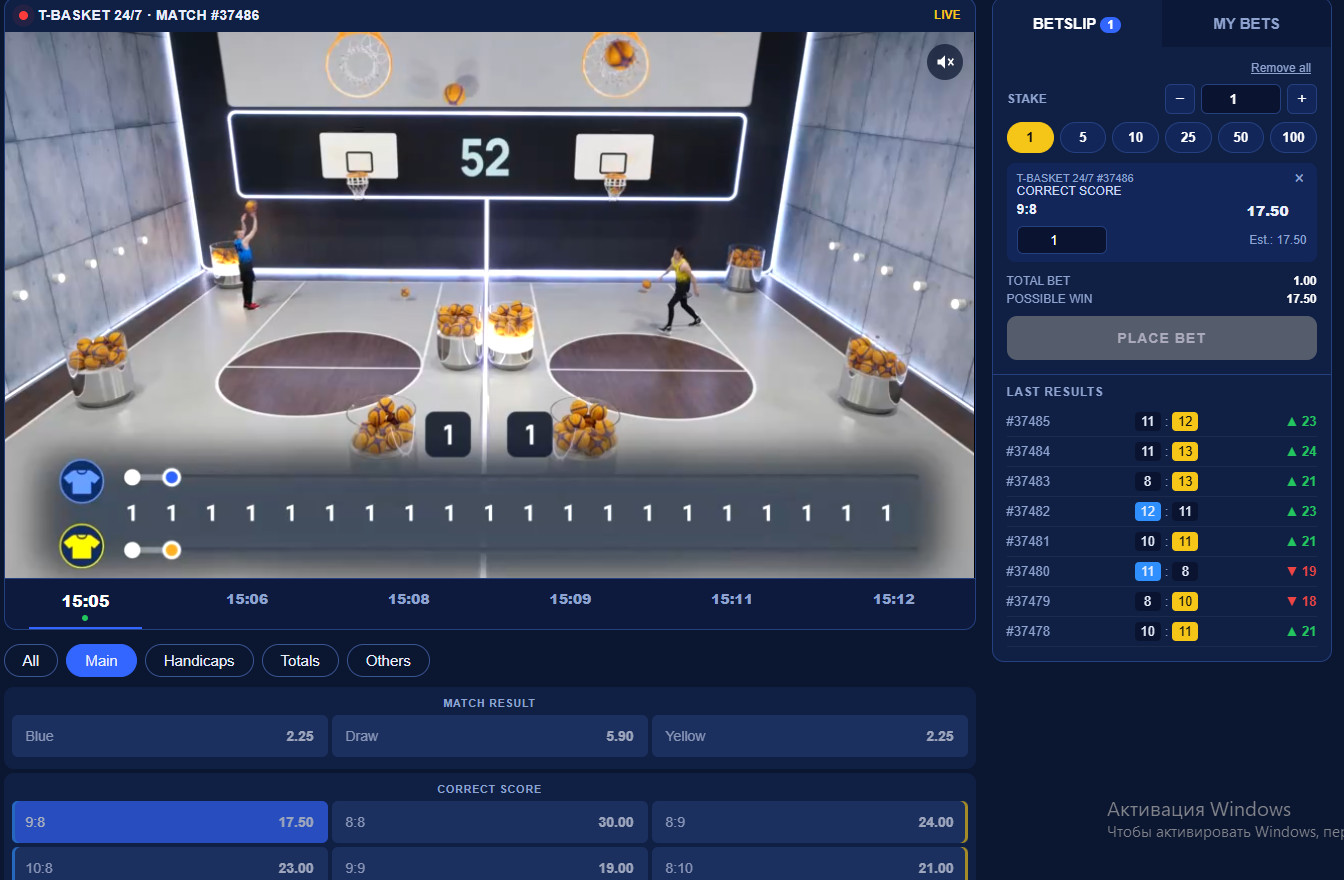This screenshot has width=1344, height=880.
Task: Select the 10 stake chip
Action: [x=1135, y=137]
